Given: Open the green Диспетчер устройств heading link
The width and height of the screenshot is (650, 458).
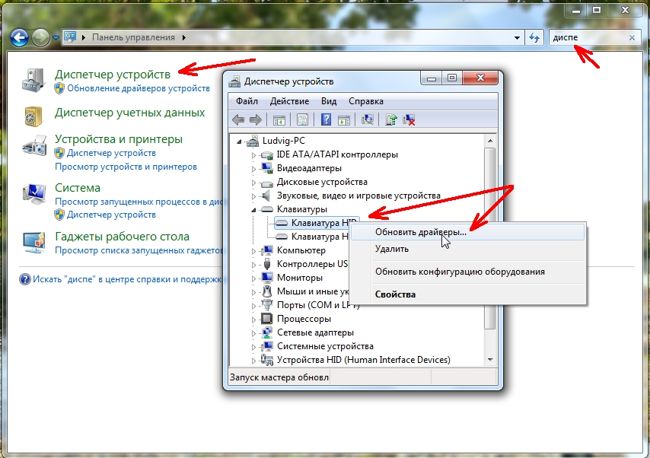Looking at the screenshot, I should coord(112,74).
